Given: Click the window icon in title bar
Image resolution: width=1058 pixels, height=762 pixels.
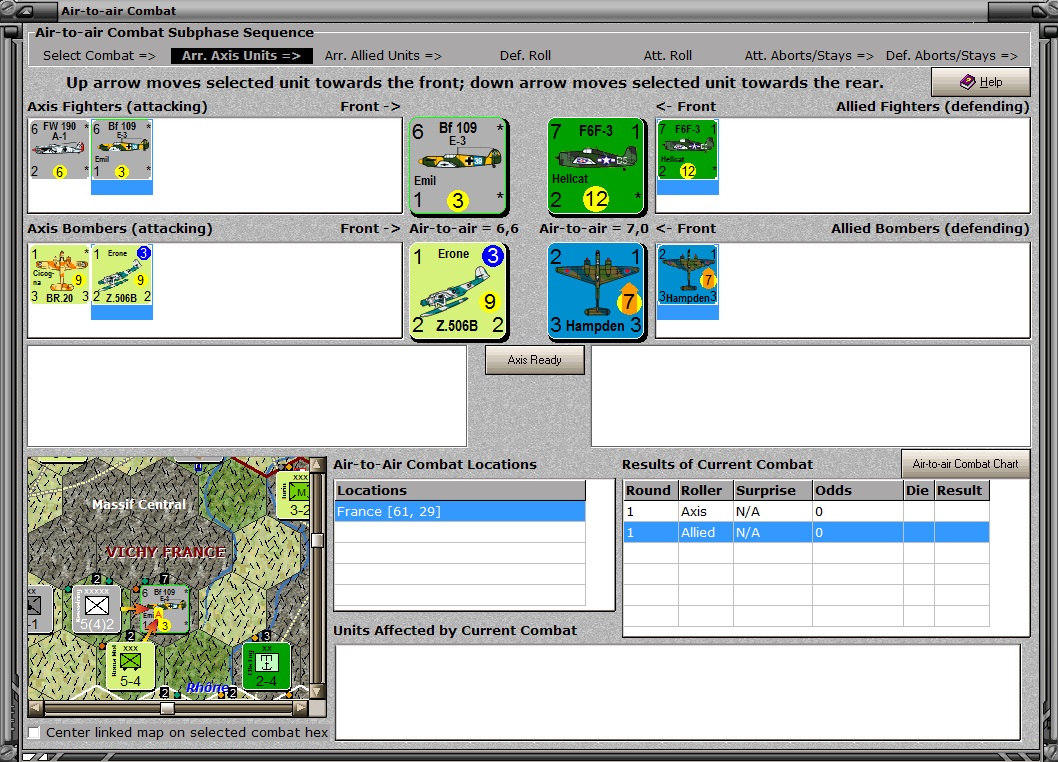Looking at the screenshot, I should click(x=27, y=11).
